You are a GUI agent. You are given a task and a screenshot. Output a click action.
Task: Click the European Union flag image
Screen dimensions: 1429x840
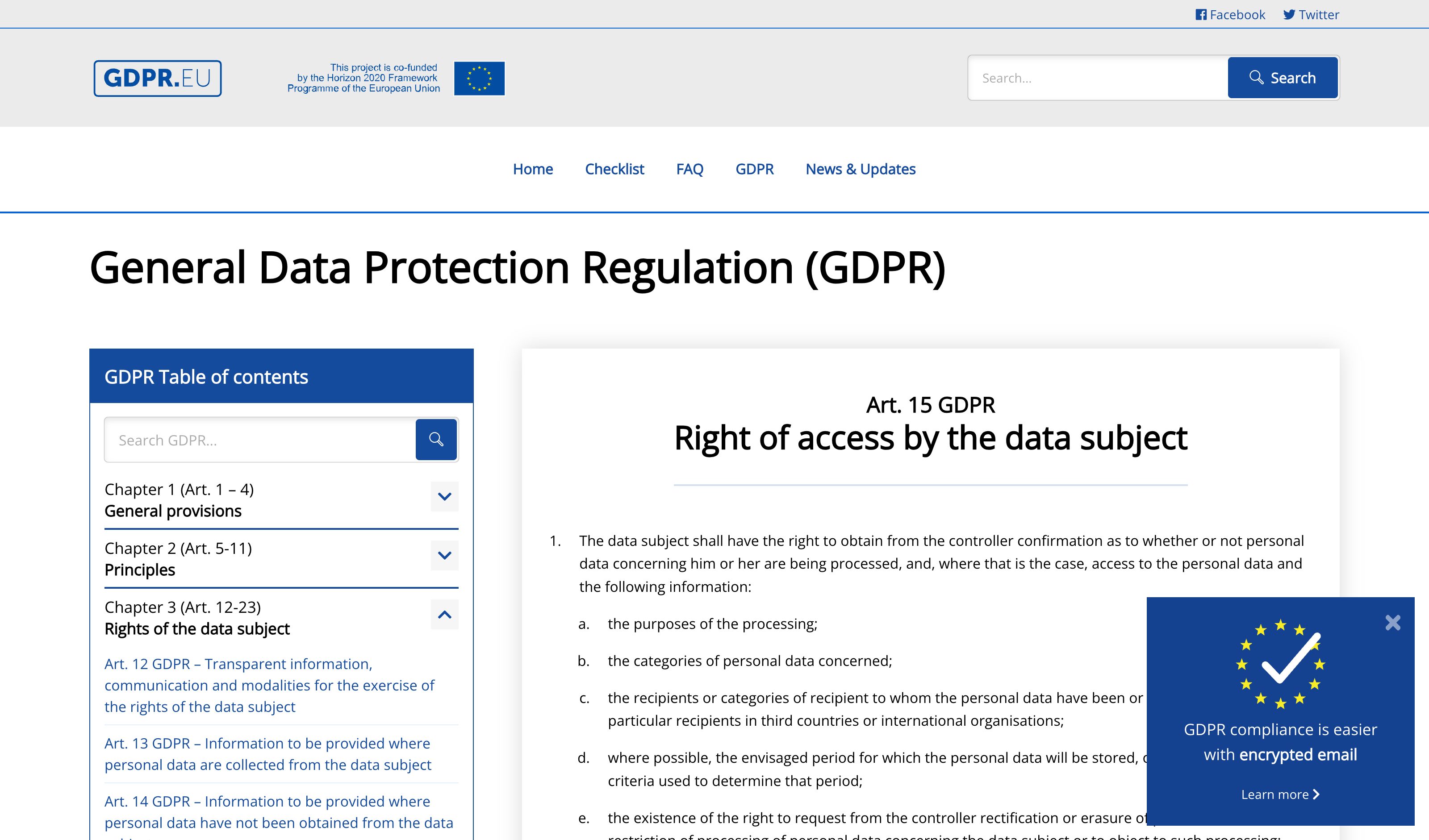point(479,78)
